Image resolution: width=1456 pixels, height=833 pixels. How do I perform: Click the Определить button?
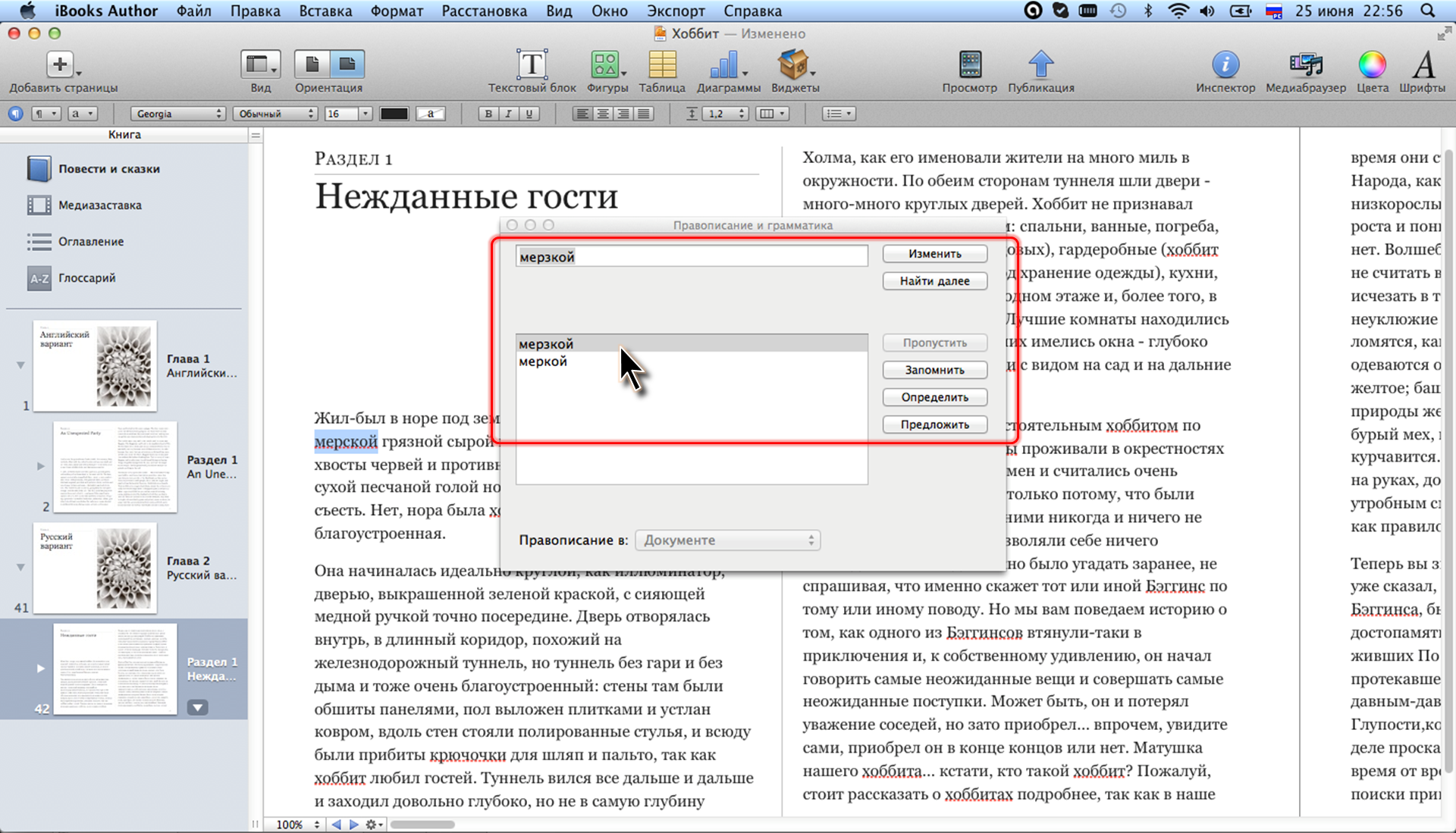coord(935,397)
